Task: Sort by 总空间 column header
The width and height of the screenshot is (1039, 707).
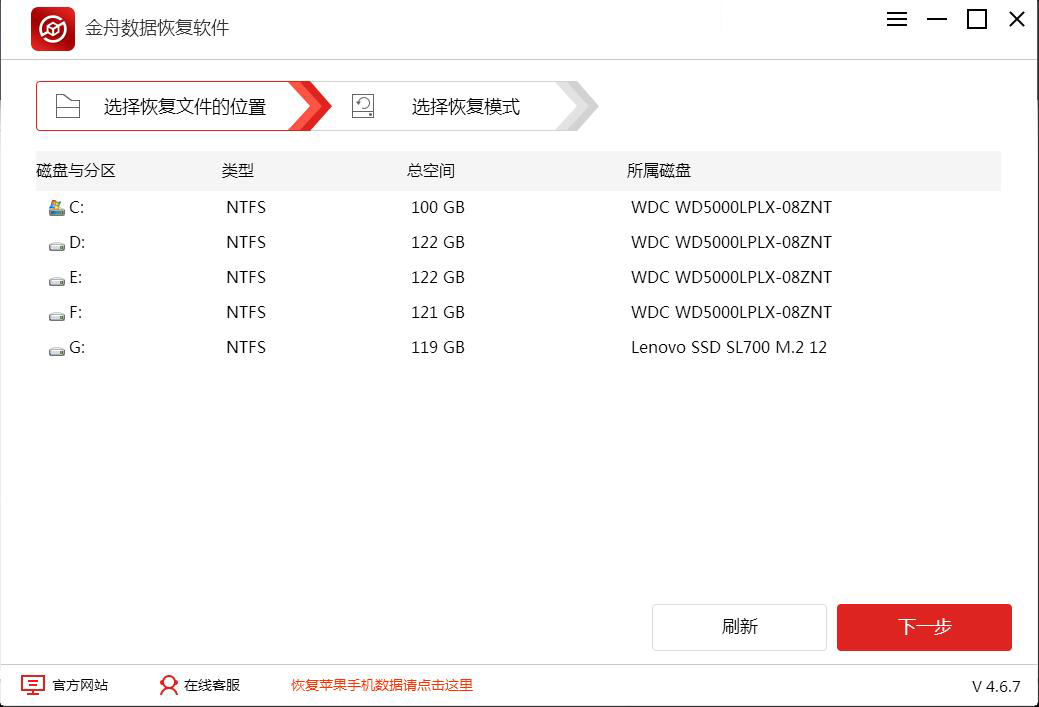Action: coord(431,171)
